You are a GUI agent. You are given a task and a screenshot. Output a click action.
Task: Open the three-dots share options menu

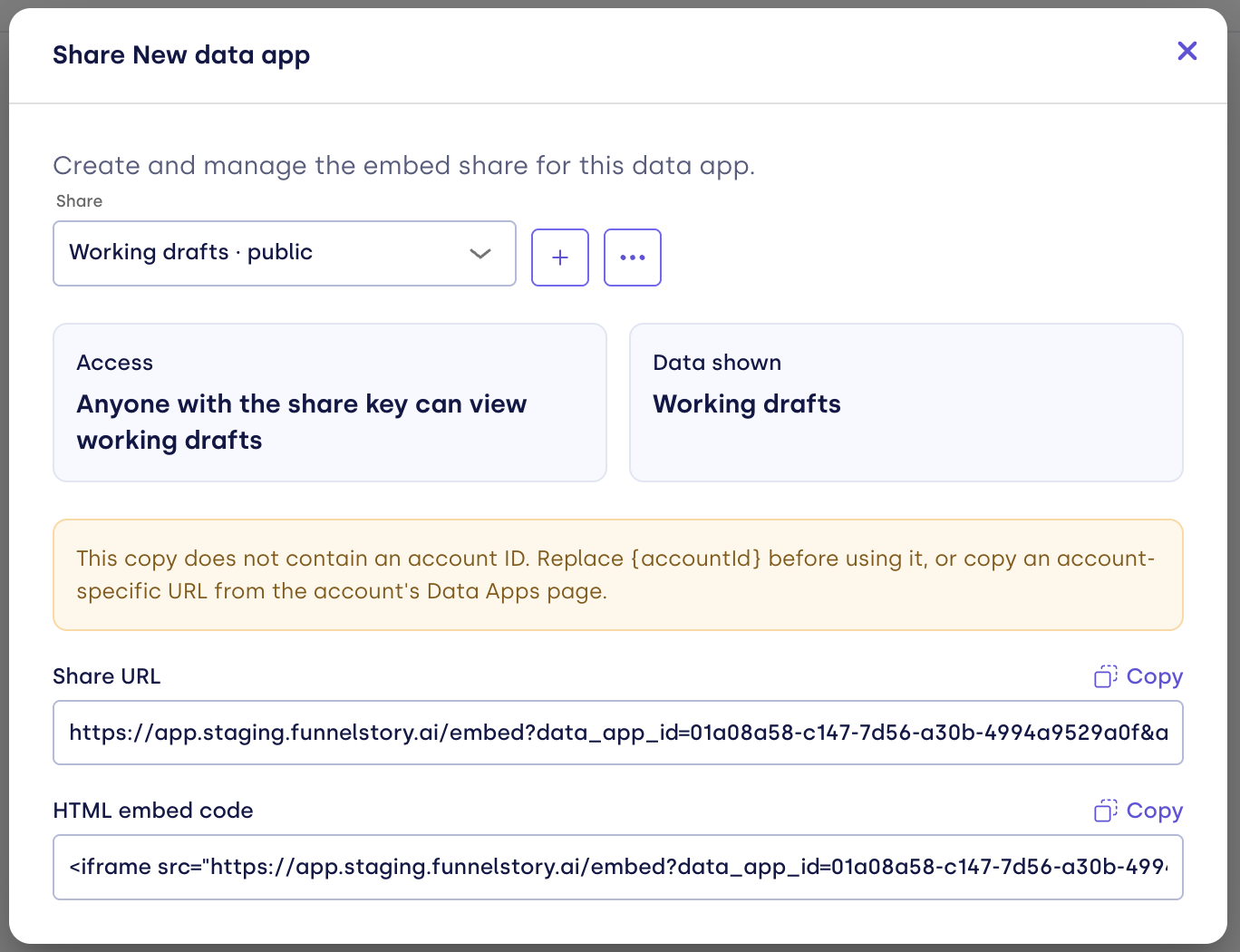tap(633, 257)
